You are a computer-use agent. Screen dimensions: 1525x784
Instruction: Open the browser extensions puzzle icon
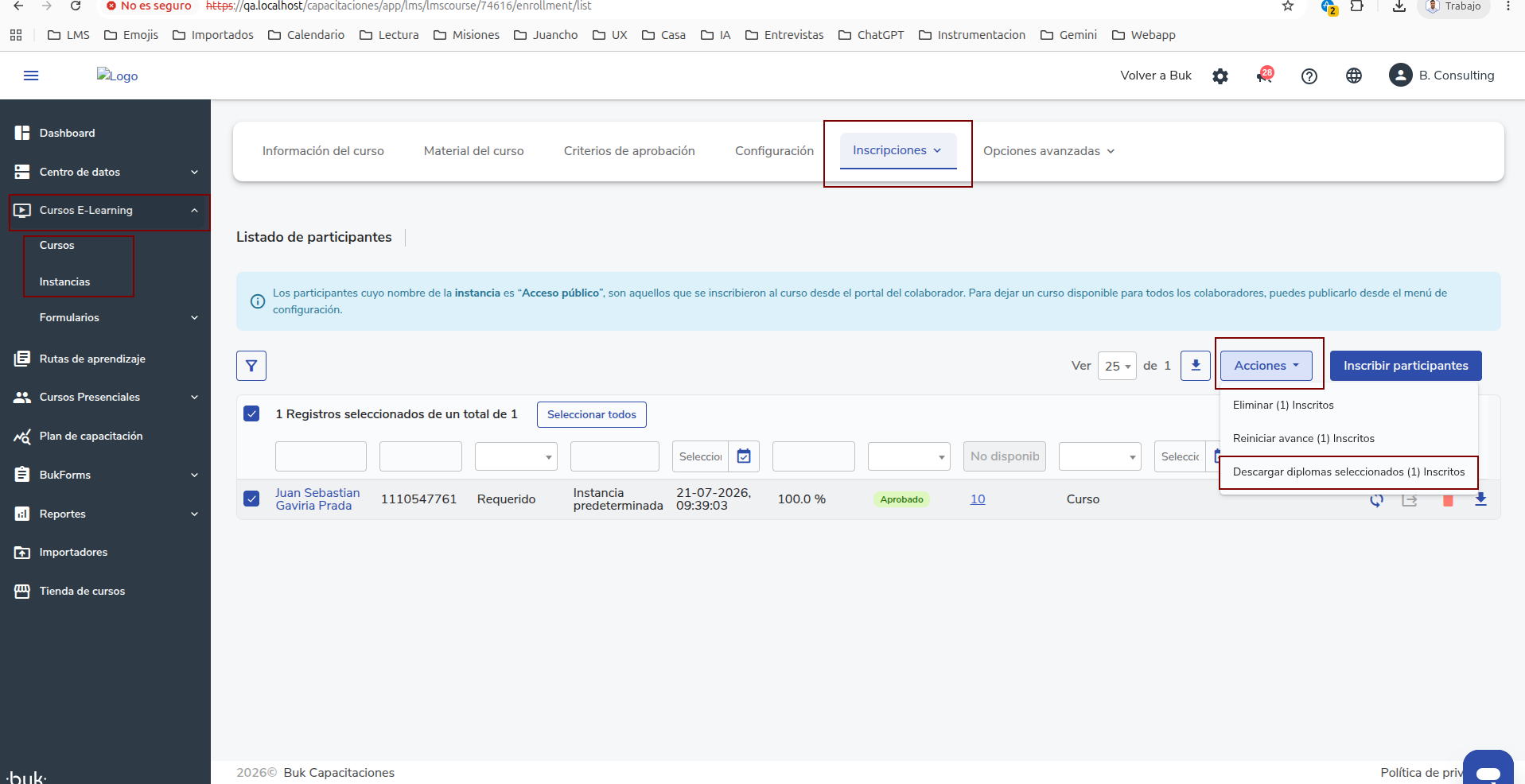1357,6
